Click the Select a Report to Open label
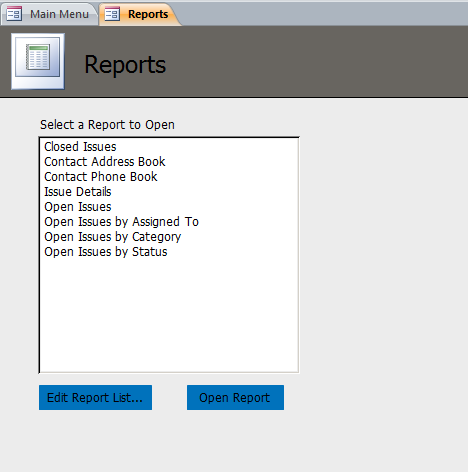Screen dimensions: 468x472 [x=107, y=125]
